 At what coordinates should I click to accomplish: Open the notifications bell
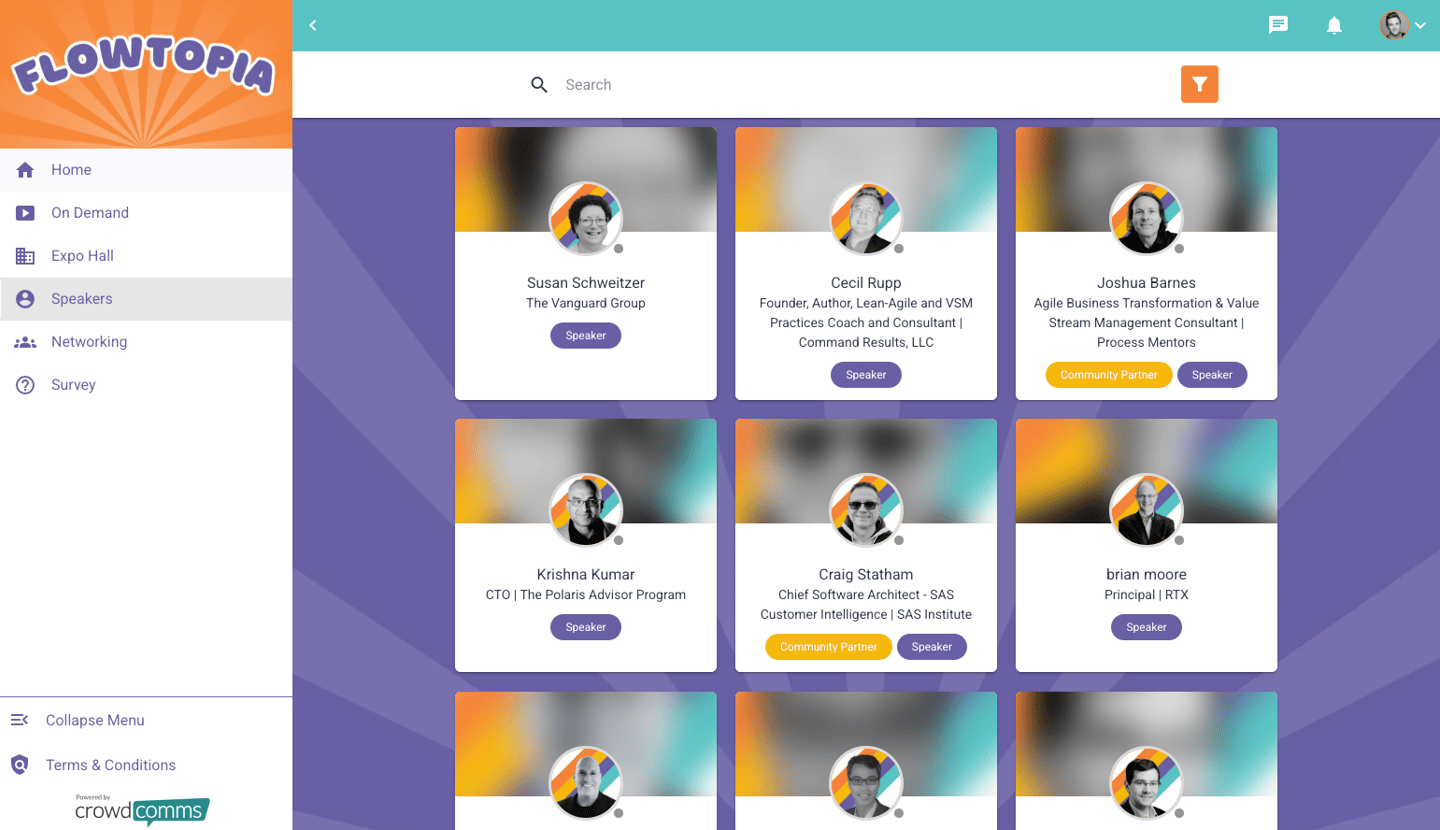pos(1334,25)
